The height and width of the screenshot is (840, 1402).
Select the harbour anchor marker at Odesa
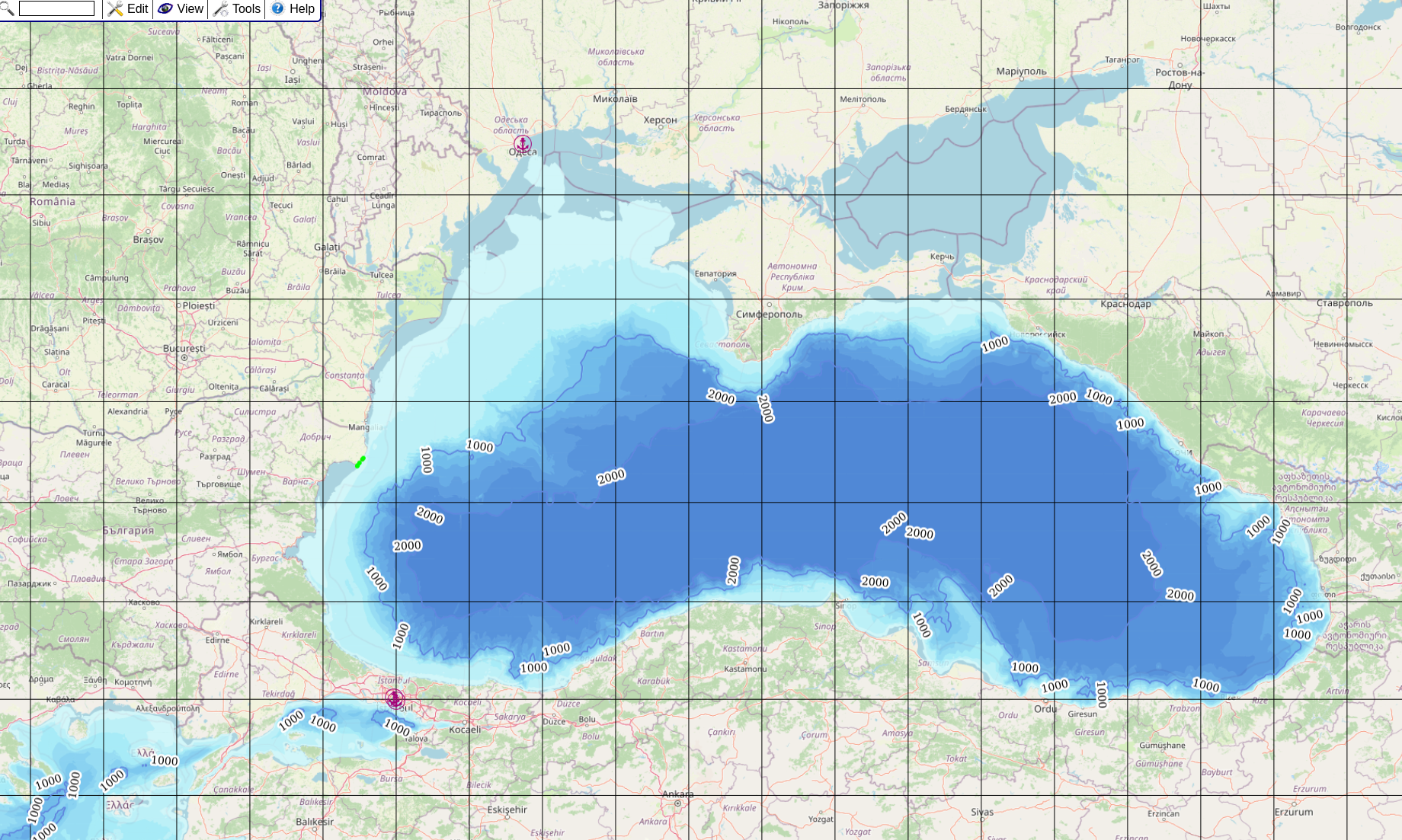coord(522,144)
